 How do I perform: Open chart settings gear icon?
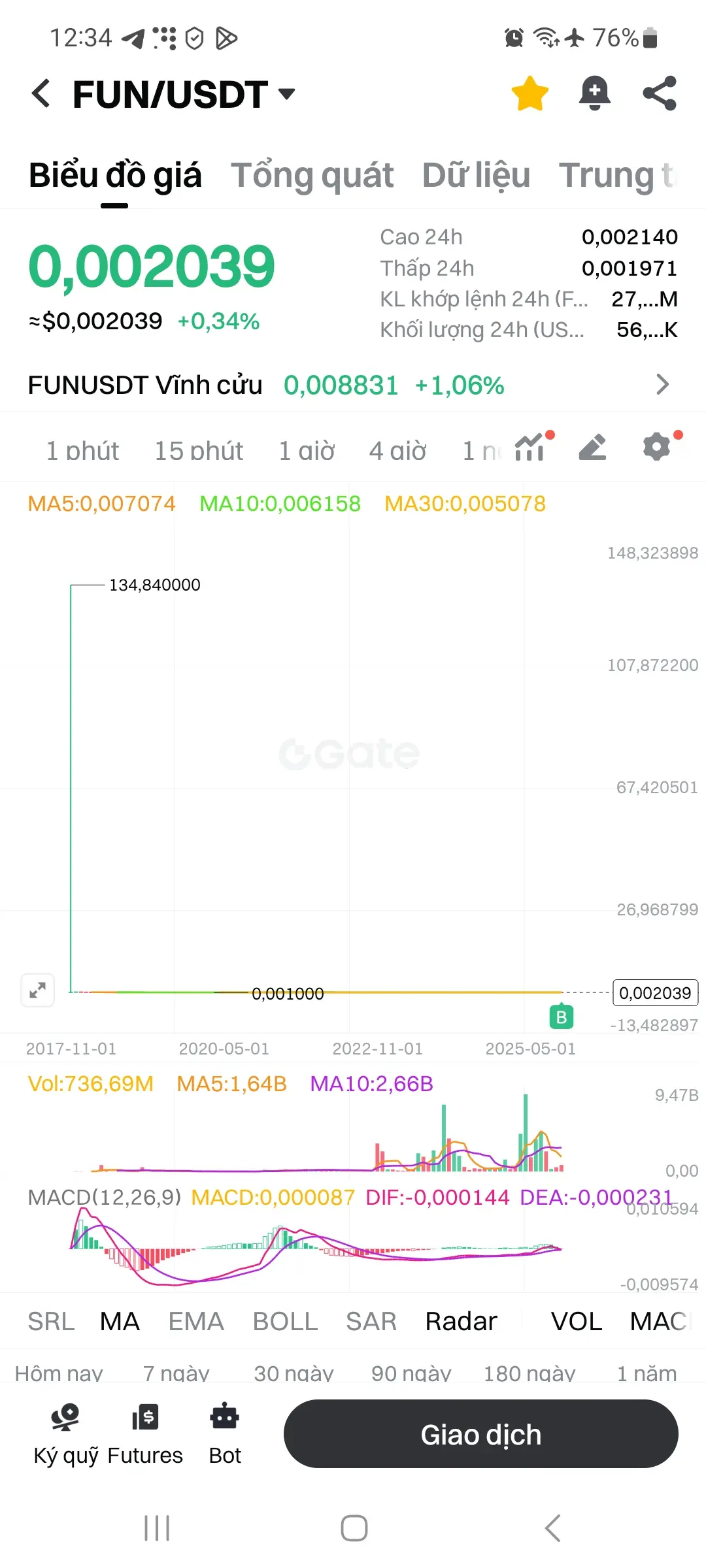pos(658,448)
